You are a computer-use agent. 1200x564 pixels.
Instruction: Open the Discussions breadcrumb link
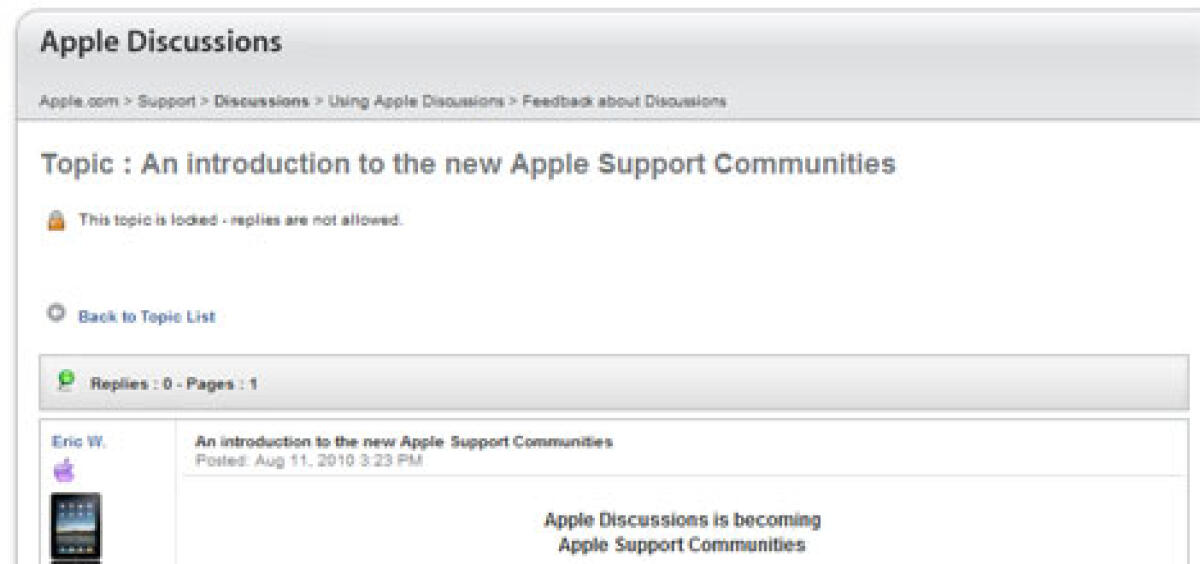click(261, 101)
